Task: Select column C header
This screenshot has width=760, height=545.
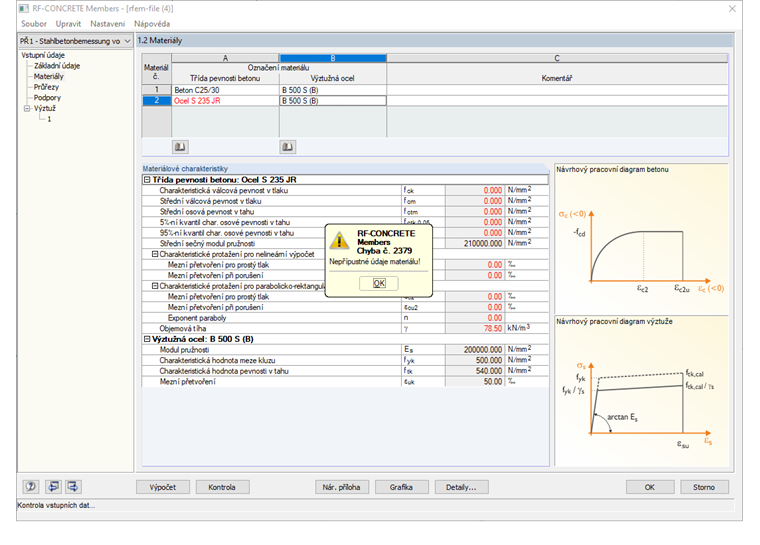Action: (557, 58)
